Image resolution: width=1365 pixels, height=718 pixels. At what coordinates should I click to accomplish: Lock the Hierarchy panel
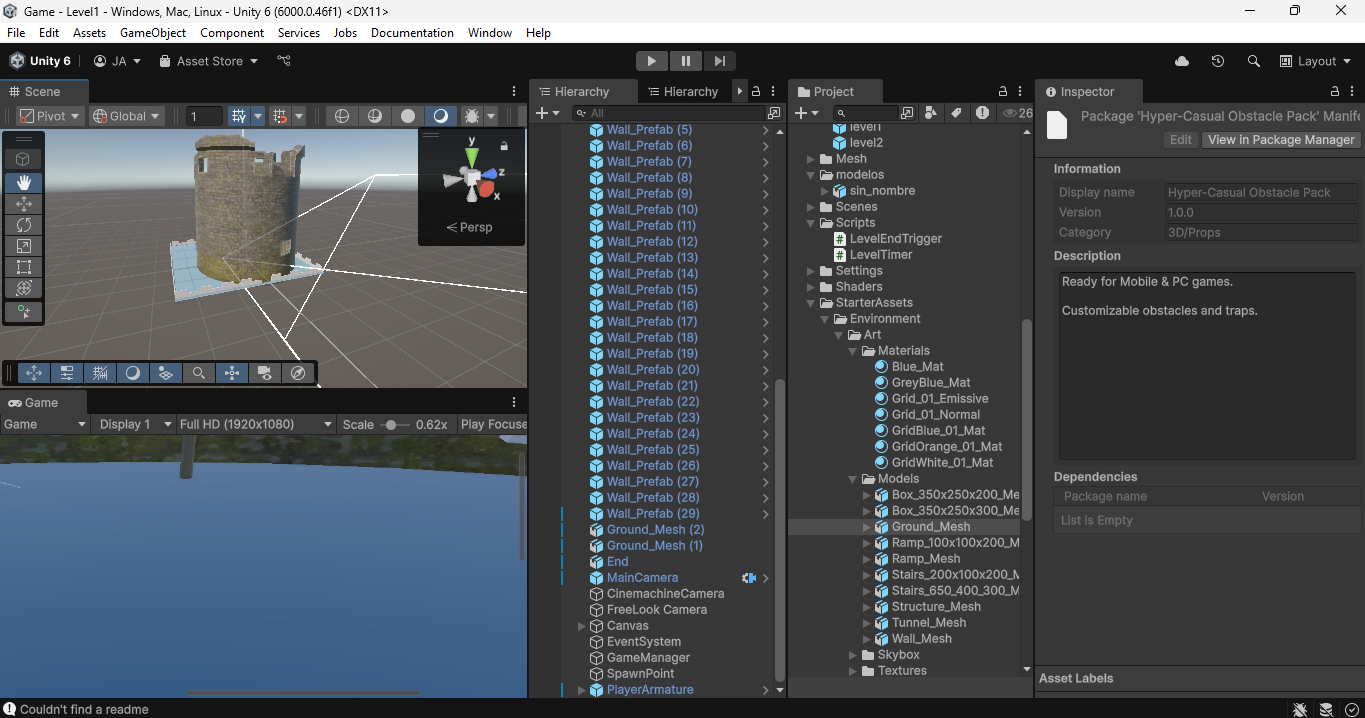pos(756,91)
